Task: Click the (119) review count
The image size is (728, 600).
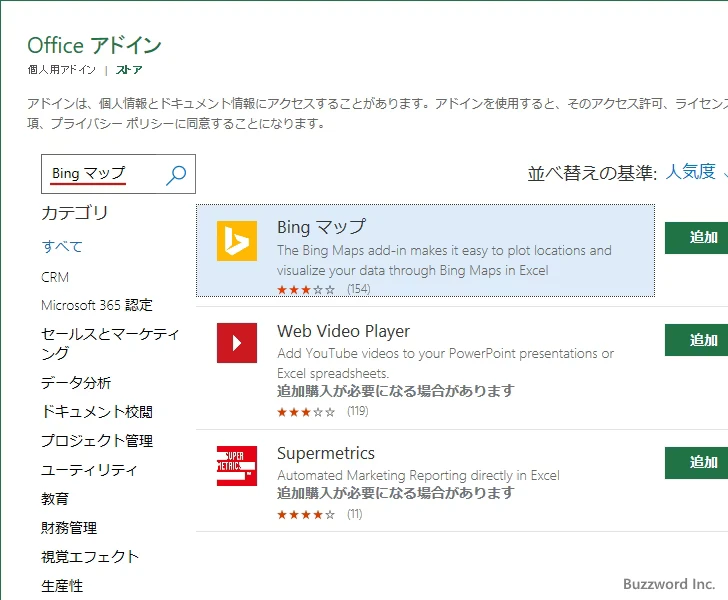Action: point(358,411)
